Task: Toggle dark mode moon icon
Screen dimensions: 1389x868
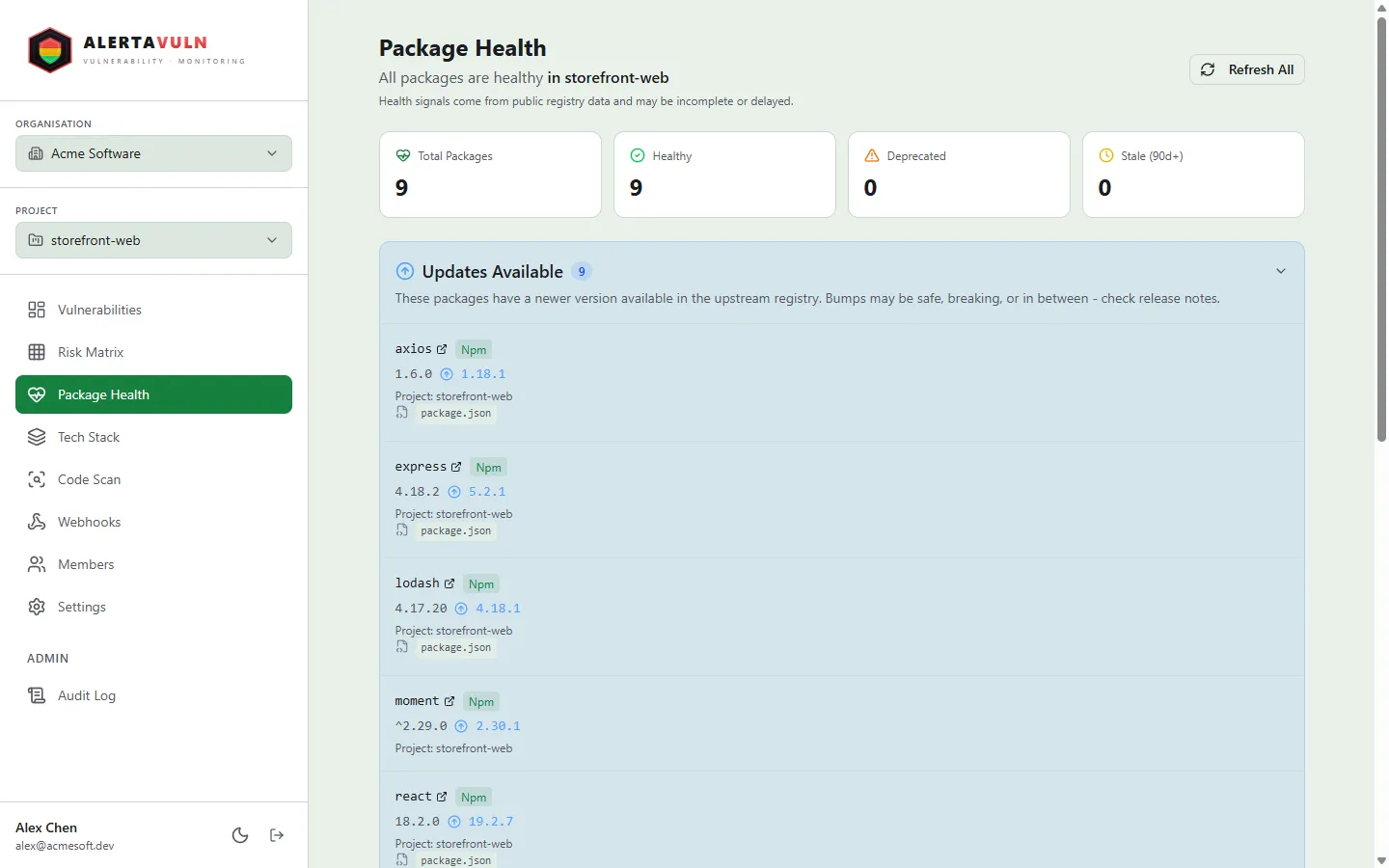Action: (x=240, y=835)
